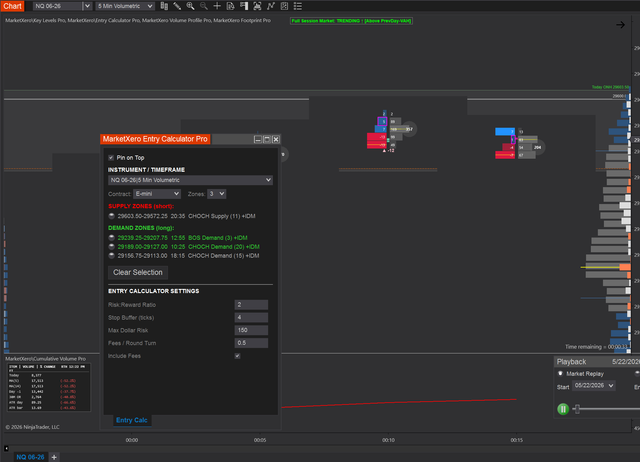
Task: Open the Contract E-mini dropdown
Action: [x=157, y=194]
